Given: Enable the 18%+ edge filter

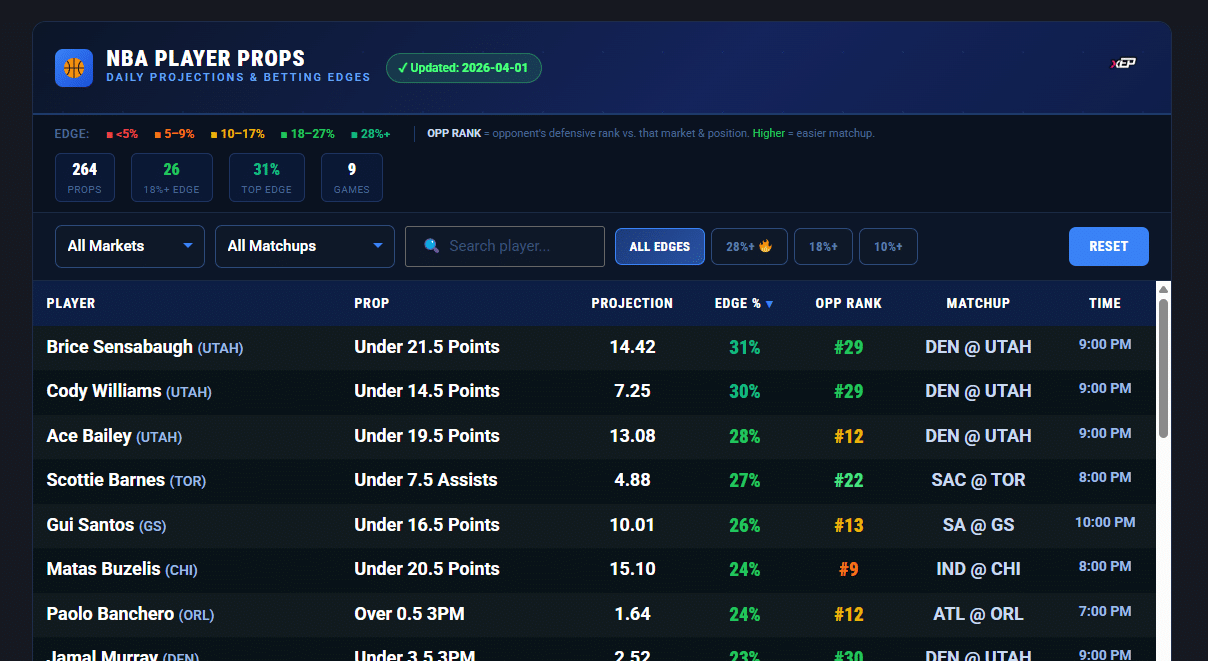Looking at the screenshot, I should tap(823, 247).
